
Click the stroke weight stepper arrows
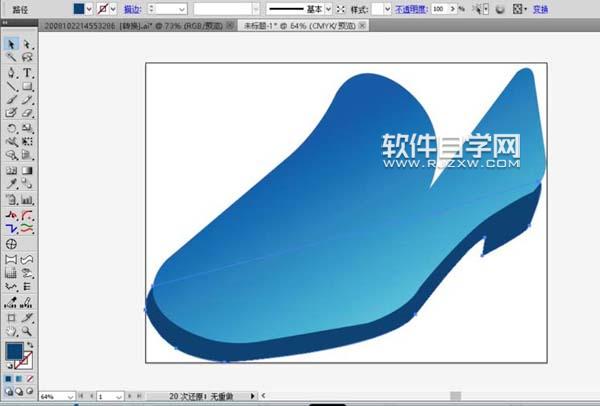click(152, 9)
